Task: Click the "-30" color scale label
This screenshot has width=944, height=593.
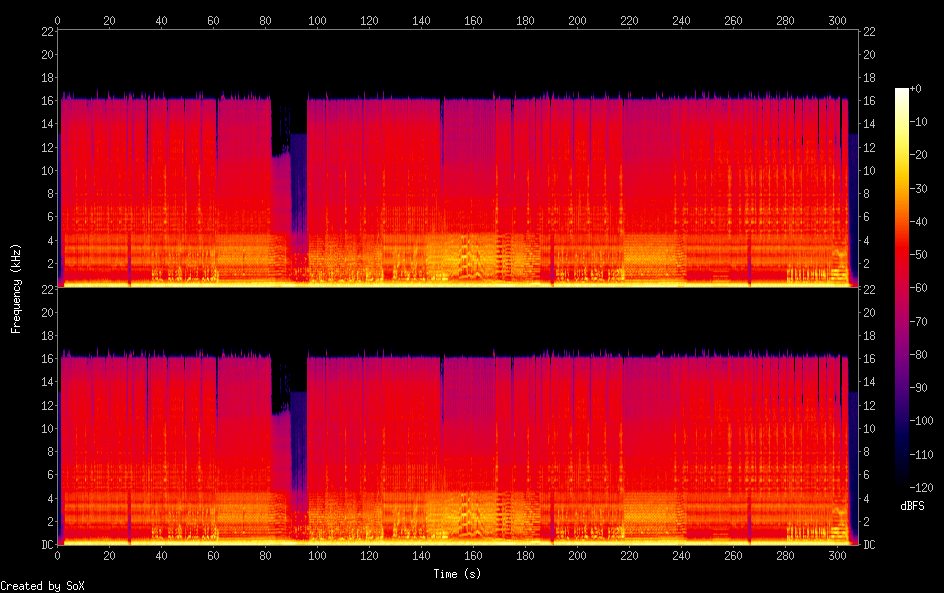Action: pyautogui.click(x=918, y=188)
